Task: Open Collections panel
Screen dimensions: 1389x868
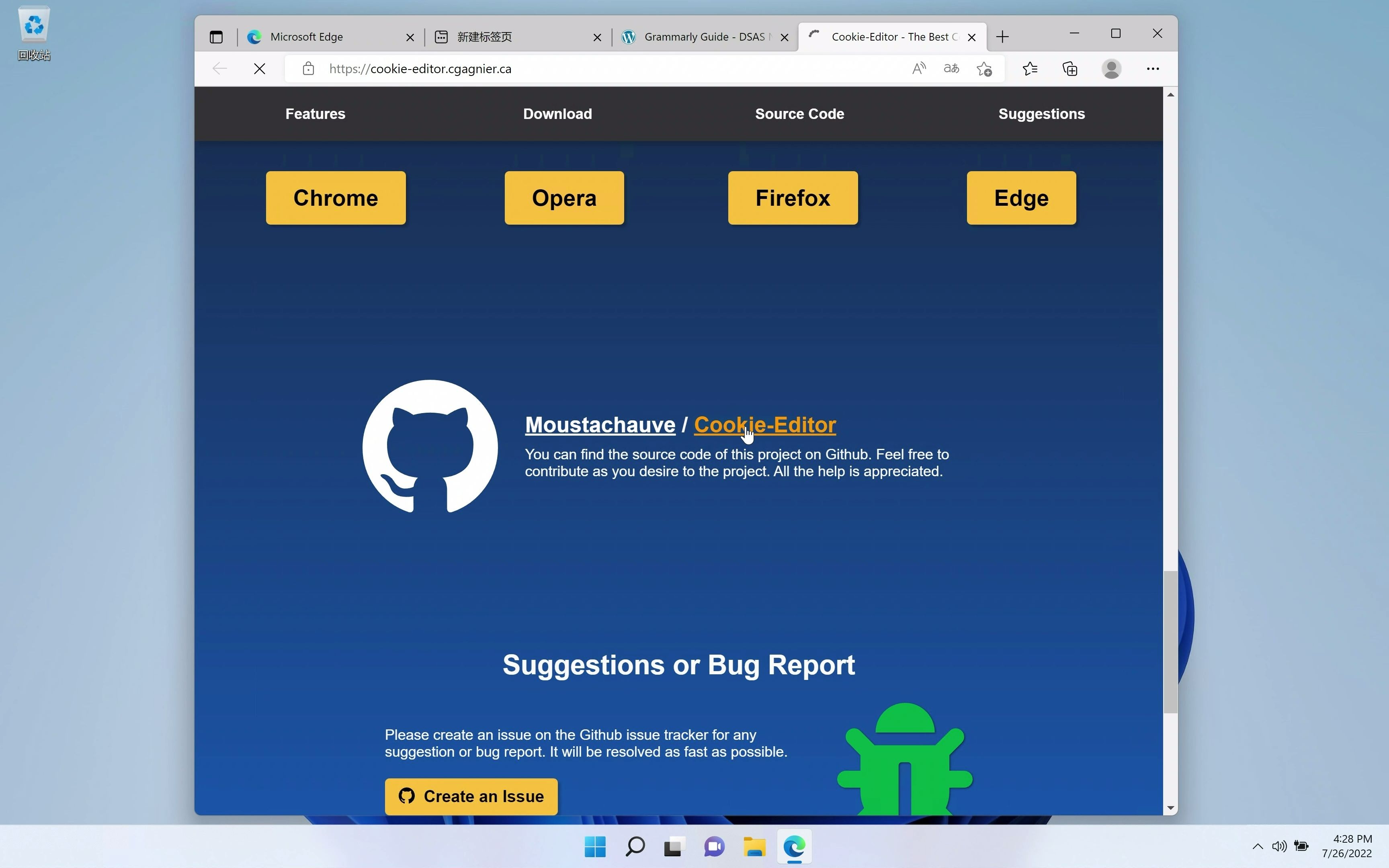Action: click(x=1070, y=69)
